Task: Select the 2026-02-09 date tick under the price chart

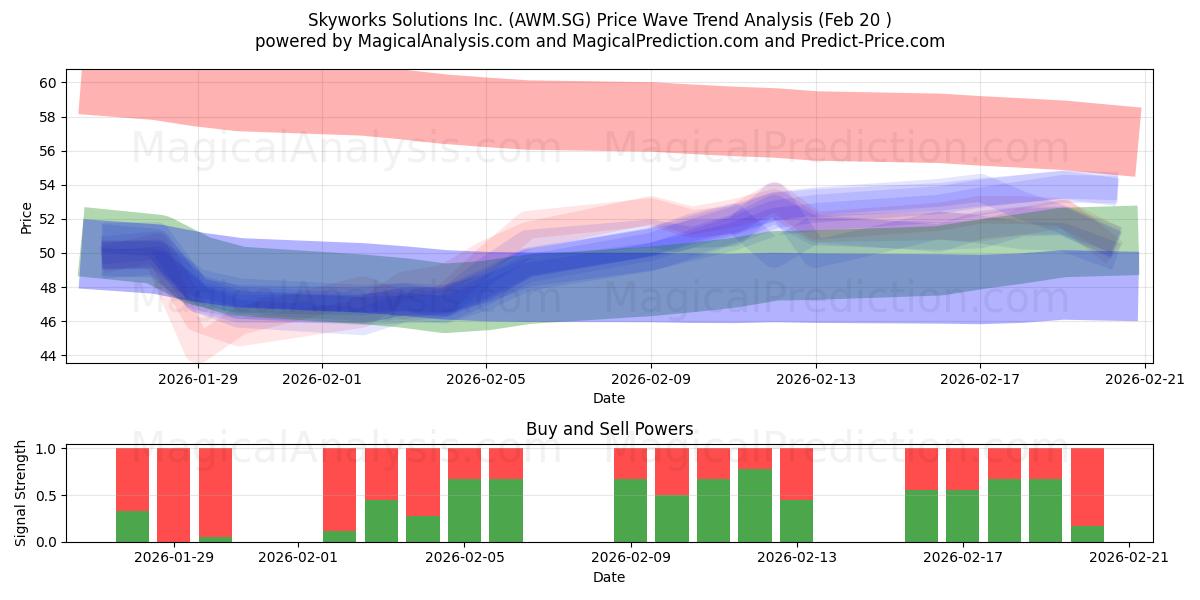Action: click(x=651, y=380)
